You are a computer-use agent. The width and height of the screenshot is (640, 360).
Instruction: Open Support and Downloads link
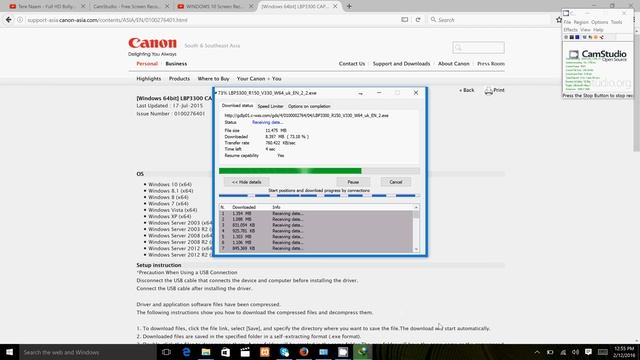coord(401,64)
